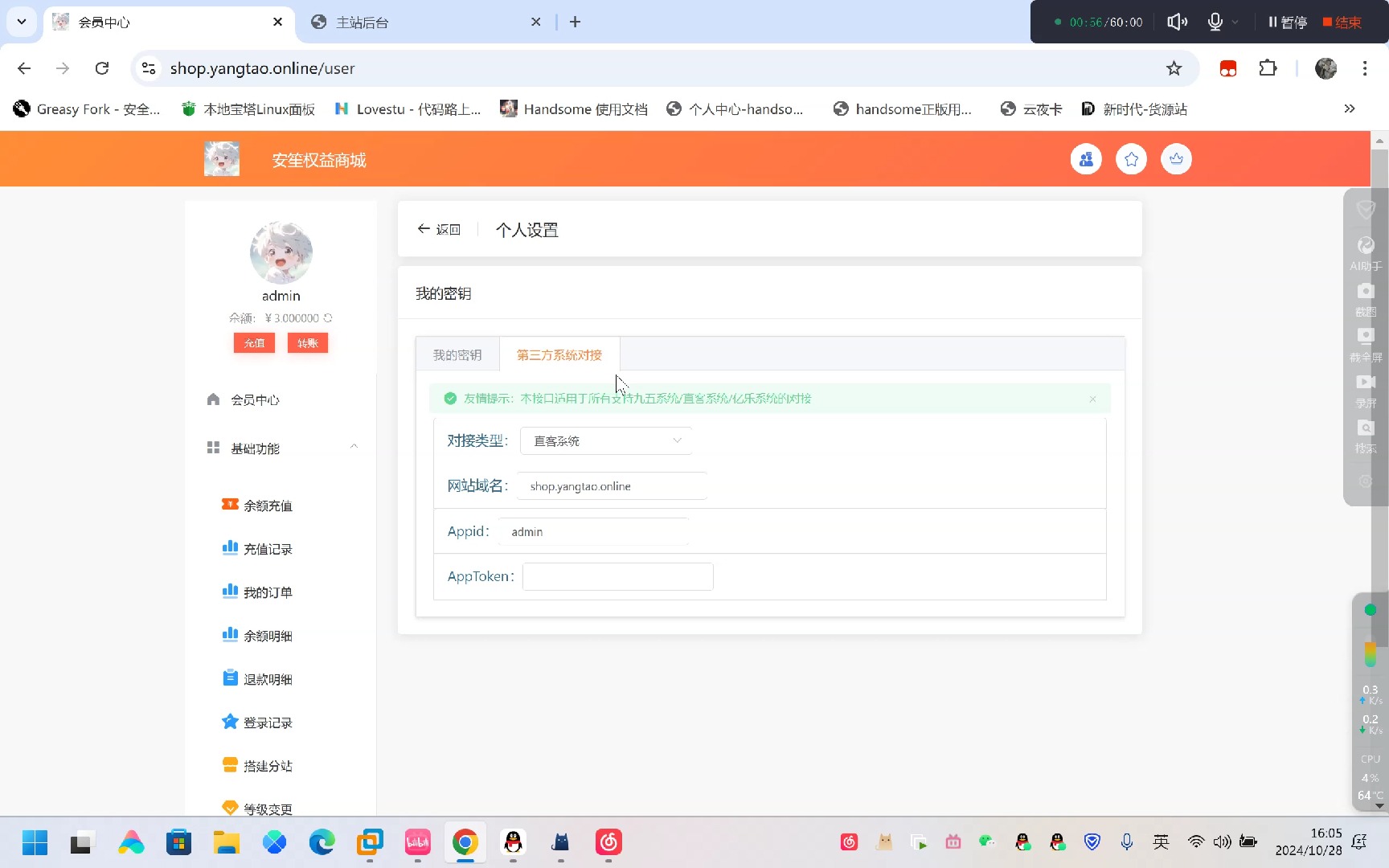Click the user group icon in header
This screenshot has width=1389, height=868.
coord(1086,158)
